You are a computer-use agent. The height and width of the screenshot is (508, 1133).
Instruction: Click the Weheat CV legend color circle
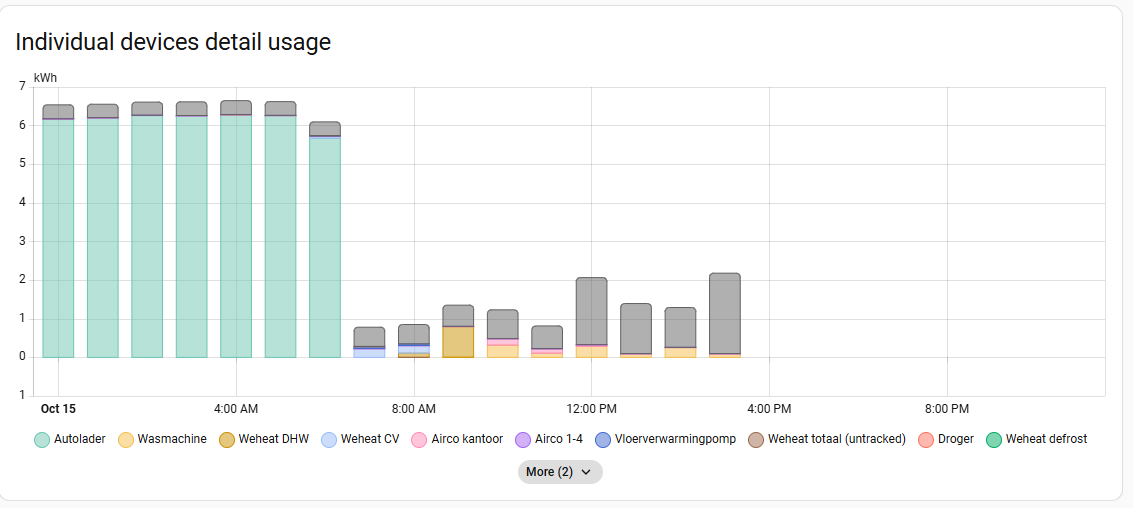tap(329, 439)
